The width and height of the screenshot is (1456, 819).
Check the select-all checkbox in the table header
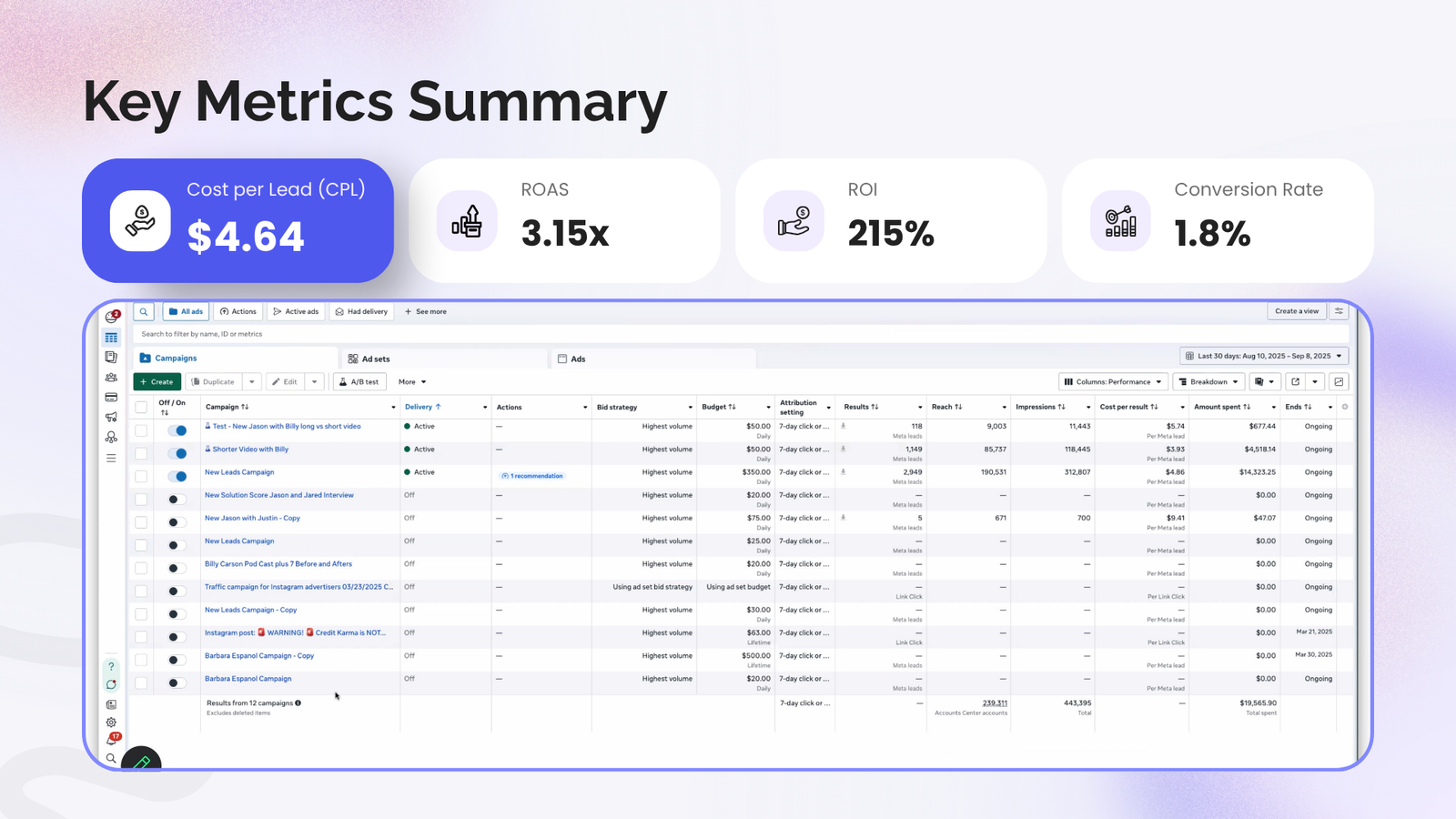point(141,407)
